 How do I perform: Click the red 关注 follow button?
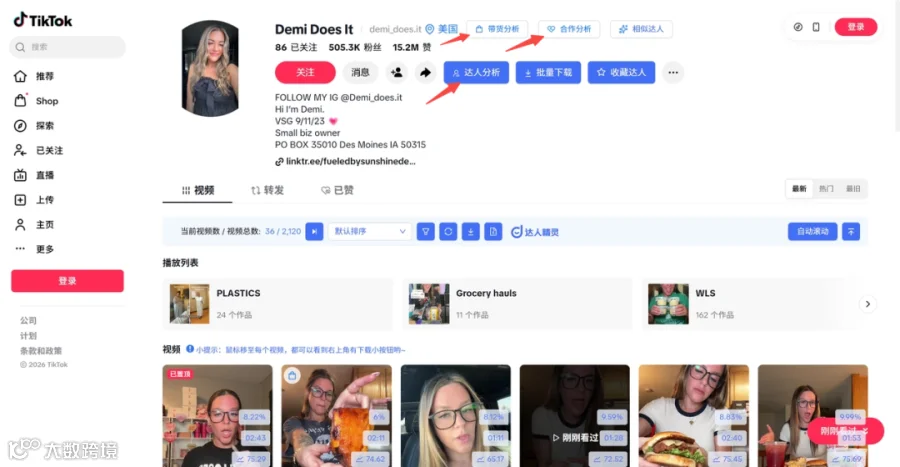point(305,72)
